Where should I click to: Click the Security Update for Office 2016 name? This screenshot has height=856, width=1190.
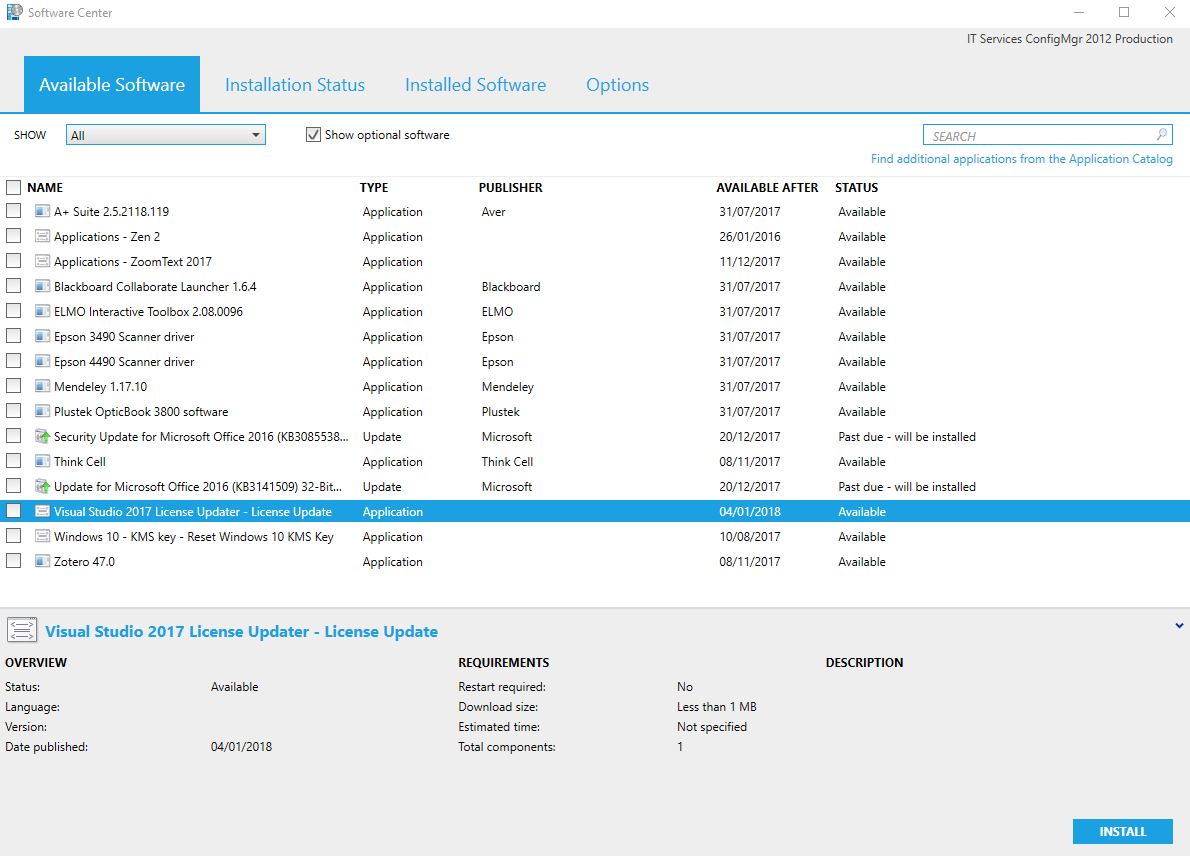(201, 436)
